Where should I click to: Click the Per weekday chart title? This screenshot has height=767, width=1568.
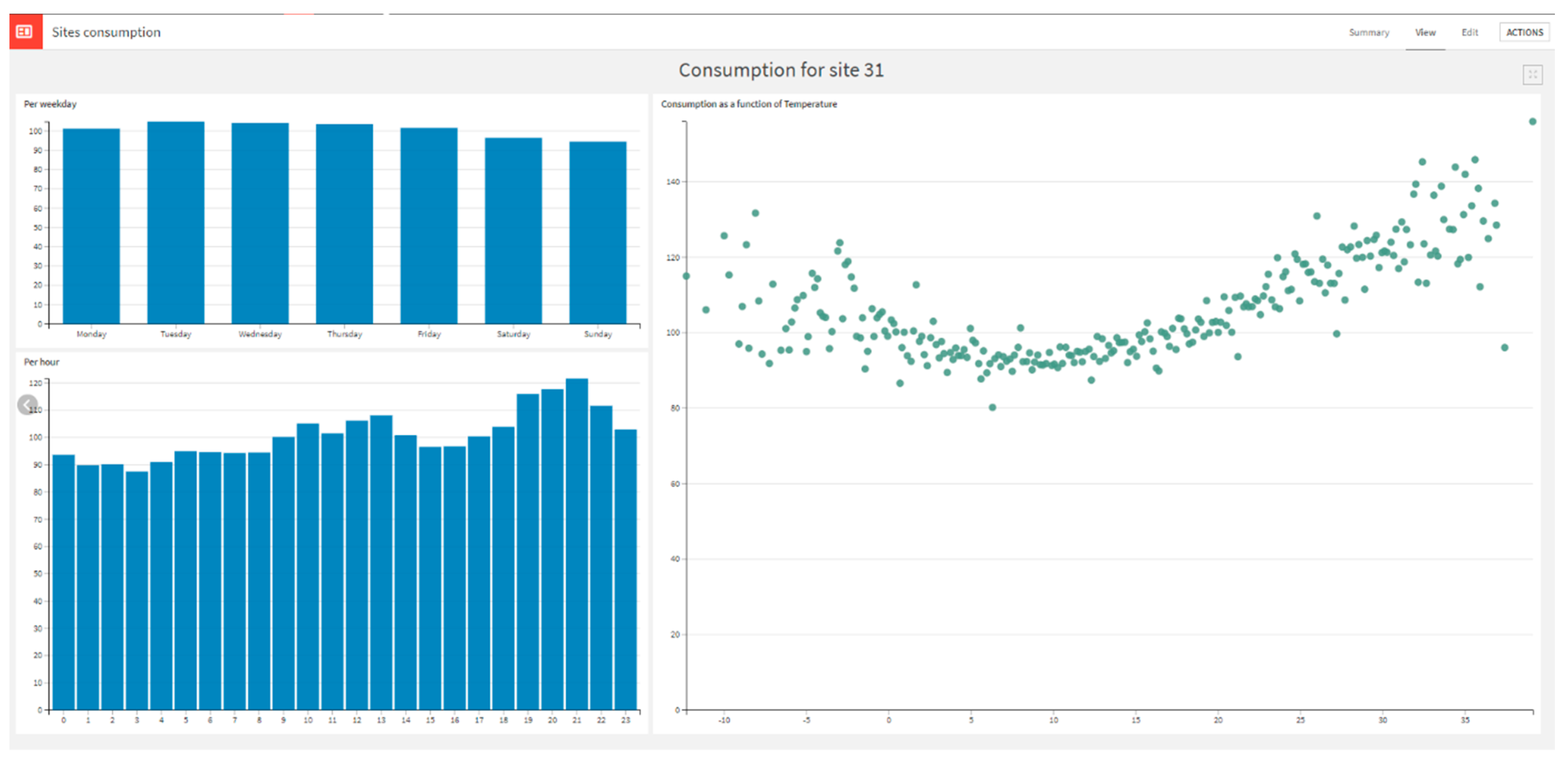pyautogui.click(x=50, y=104)
